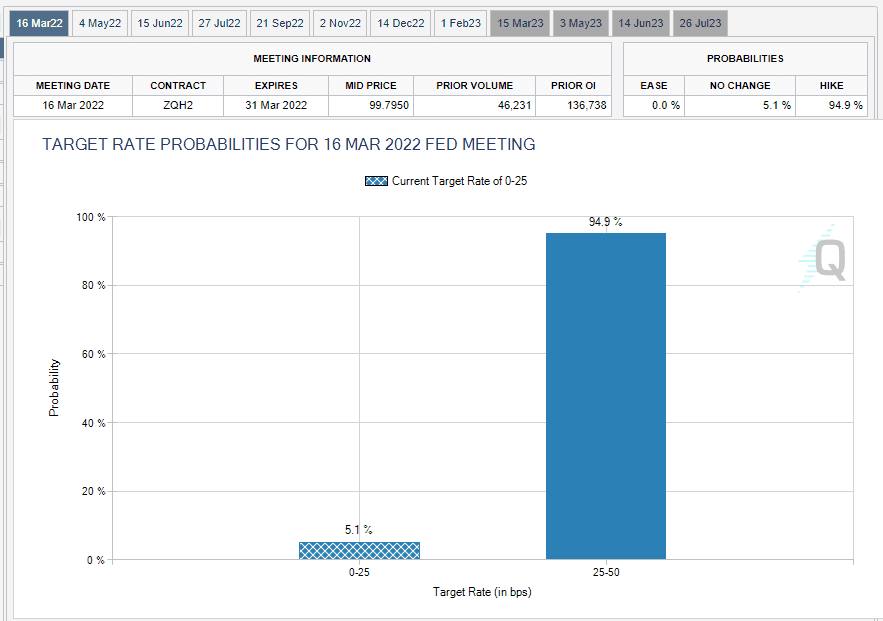
Task: Open the 2 Nov22 meeting tab
Action: (x=340, y=23)
